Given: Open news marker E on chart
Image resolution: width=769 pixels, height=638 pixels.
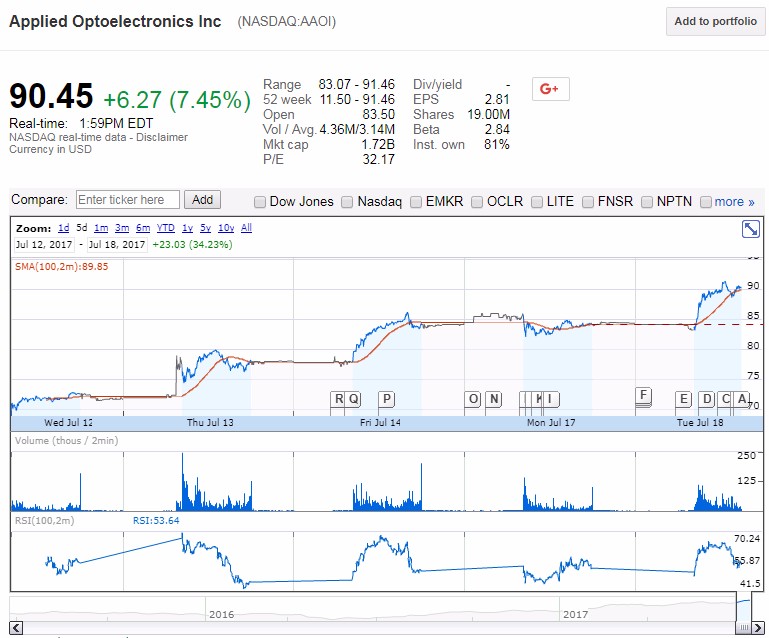Looking at the screenshot, I should coord(683,399).
